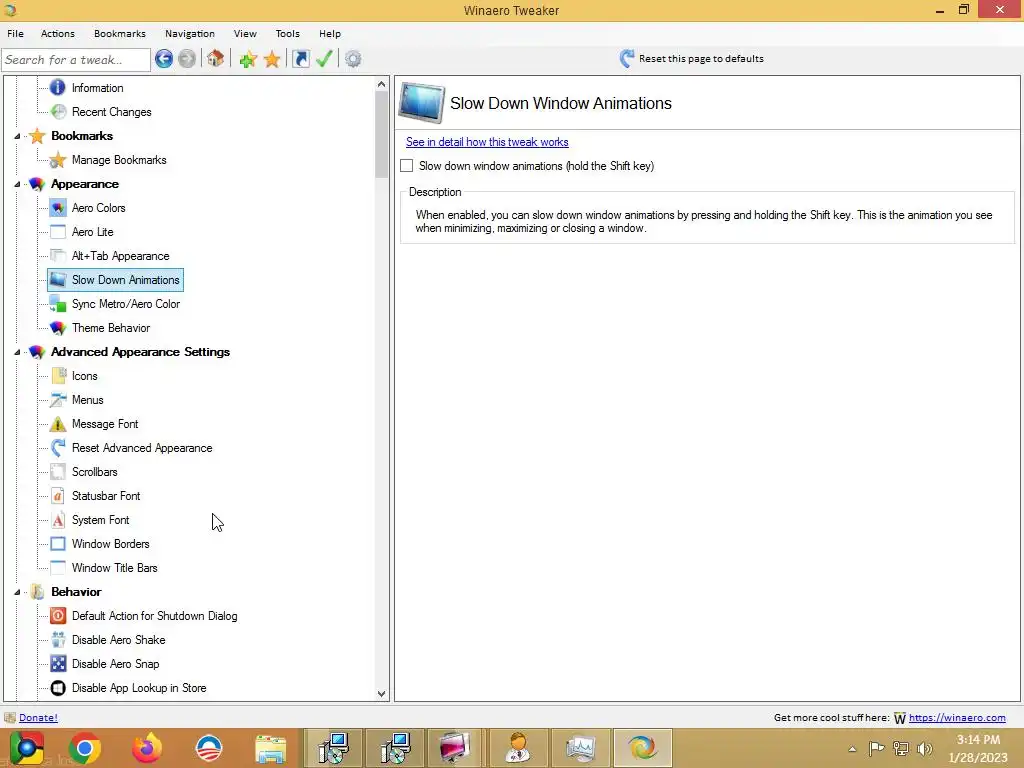Collapse the Appearance tree group
The height and width of the screenshot is (768, 1024).
click(18, 184)
